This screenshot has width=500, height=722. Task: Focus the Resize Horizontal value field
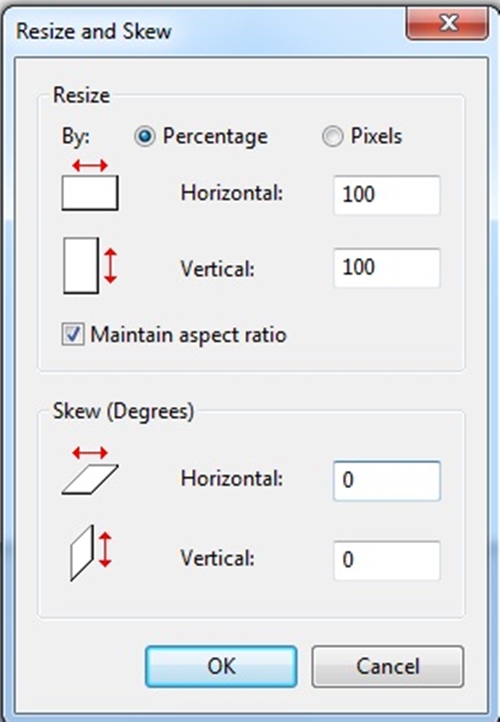click(387, 195)
